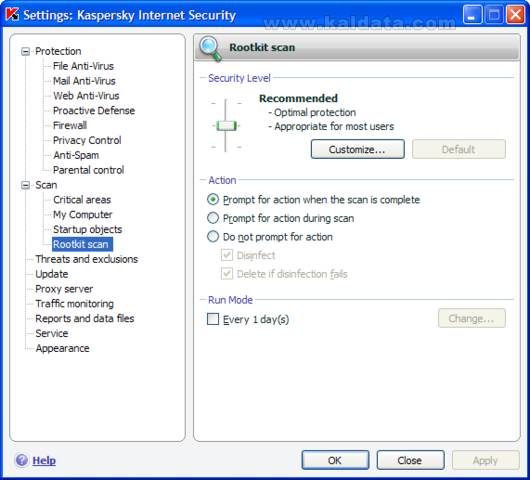
Task: Toggle Delete if disinfection fails checkbox
Action: click(x=226, y=274)
